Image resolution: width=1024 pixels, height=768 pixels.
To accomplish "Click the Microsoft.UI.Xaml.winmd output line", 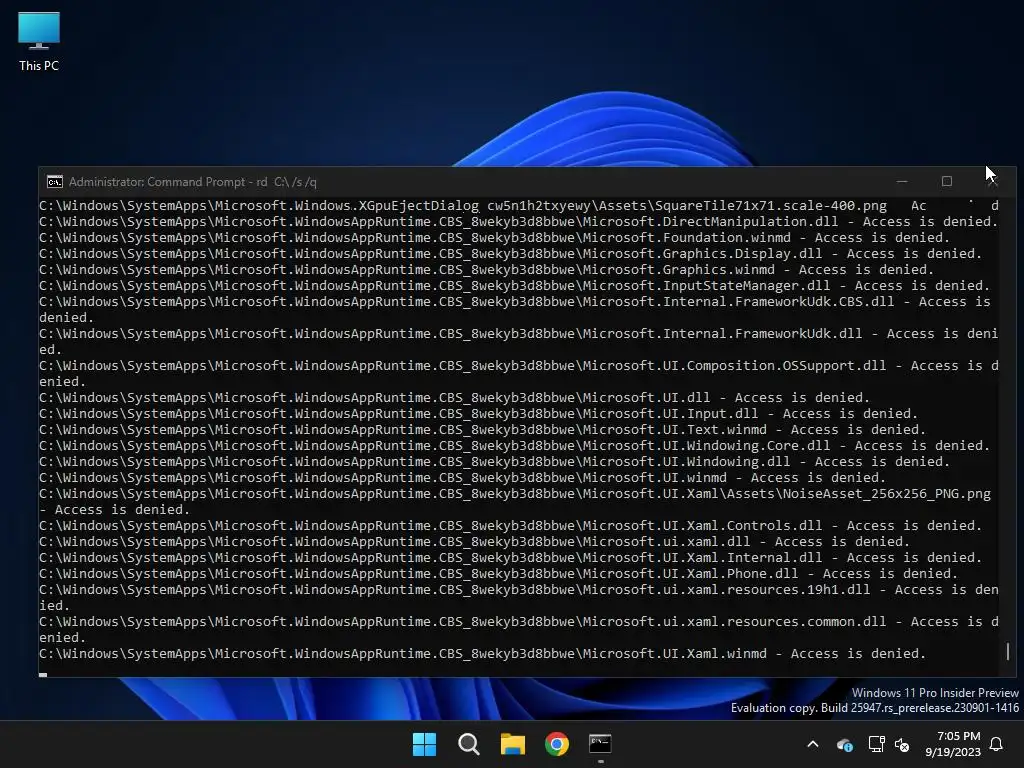I will [x=483, y=654].
